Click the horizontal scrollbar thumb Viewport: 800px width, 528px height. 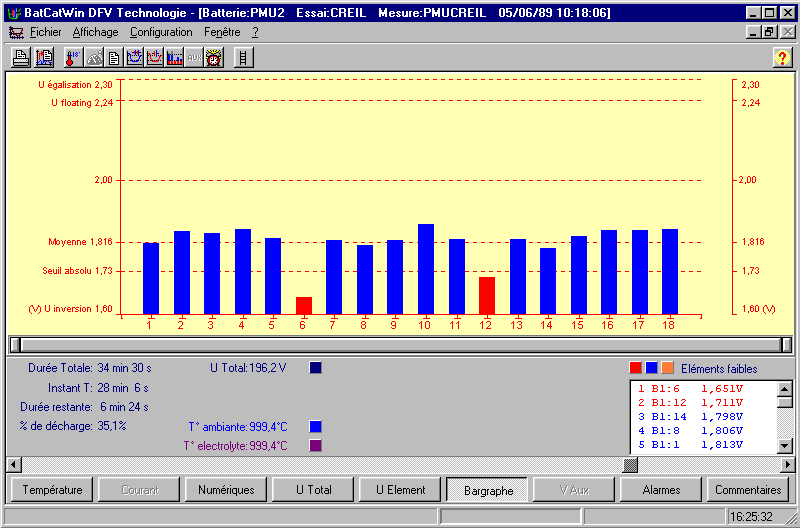(x=631, y=465)
